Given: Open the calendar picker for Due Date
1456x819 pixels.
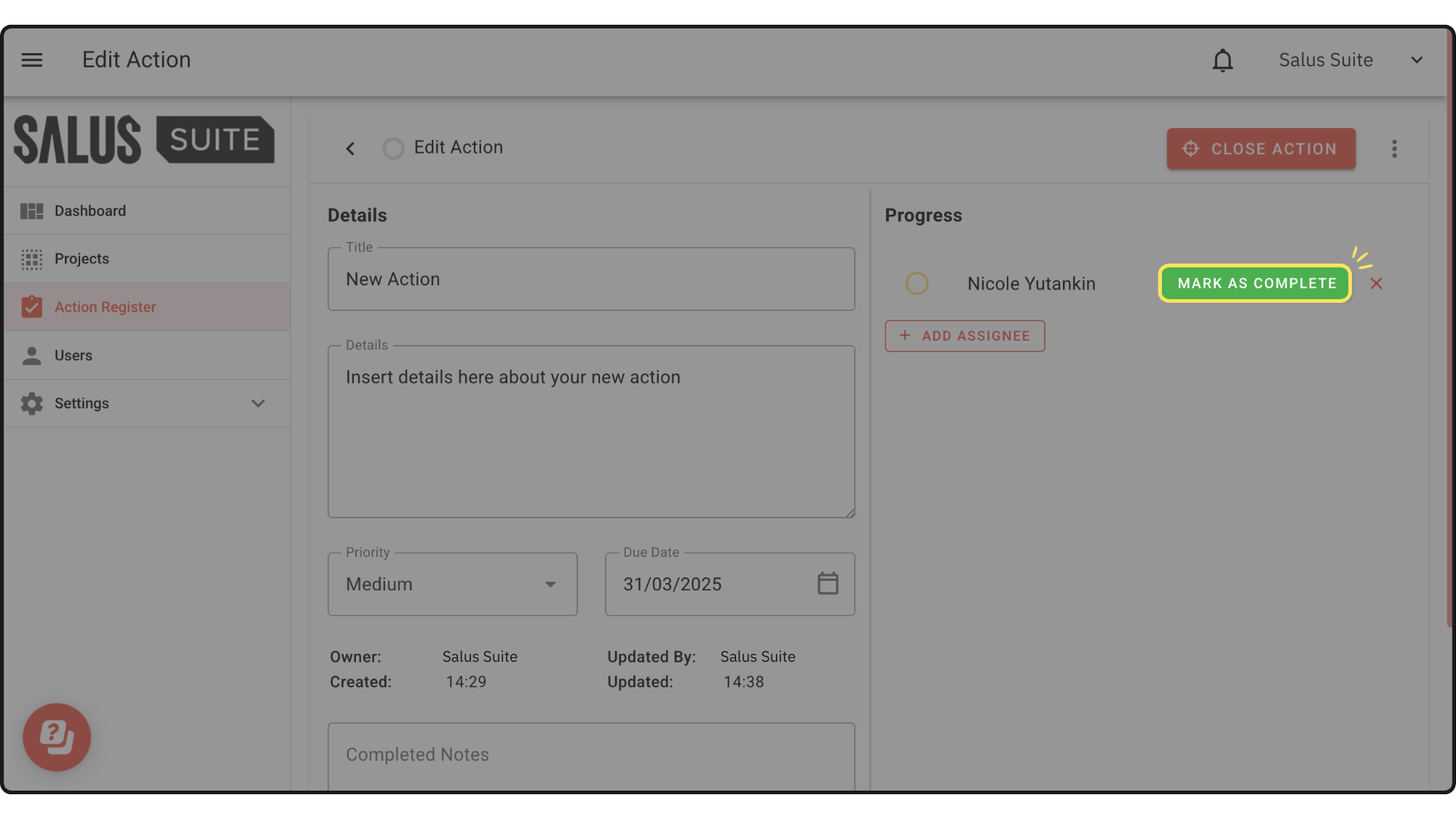Looking at the screenshot, I should point(828,583).
